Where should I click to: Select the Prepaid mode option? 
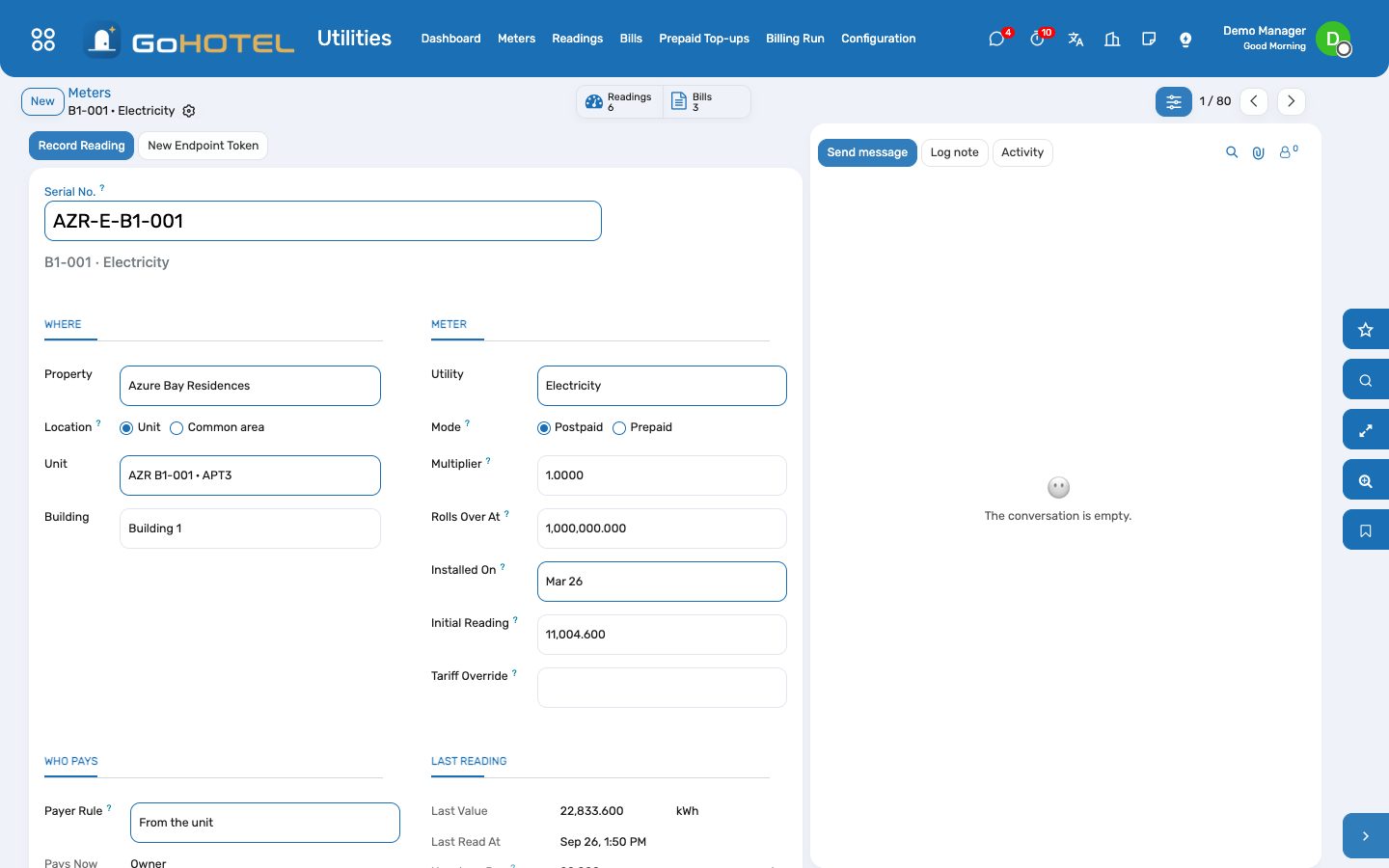[619, 428]
